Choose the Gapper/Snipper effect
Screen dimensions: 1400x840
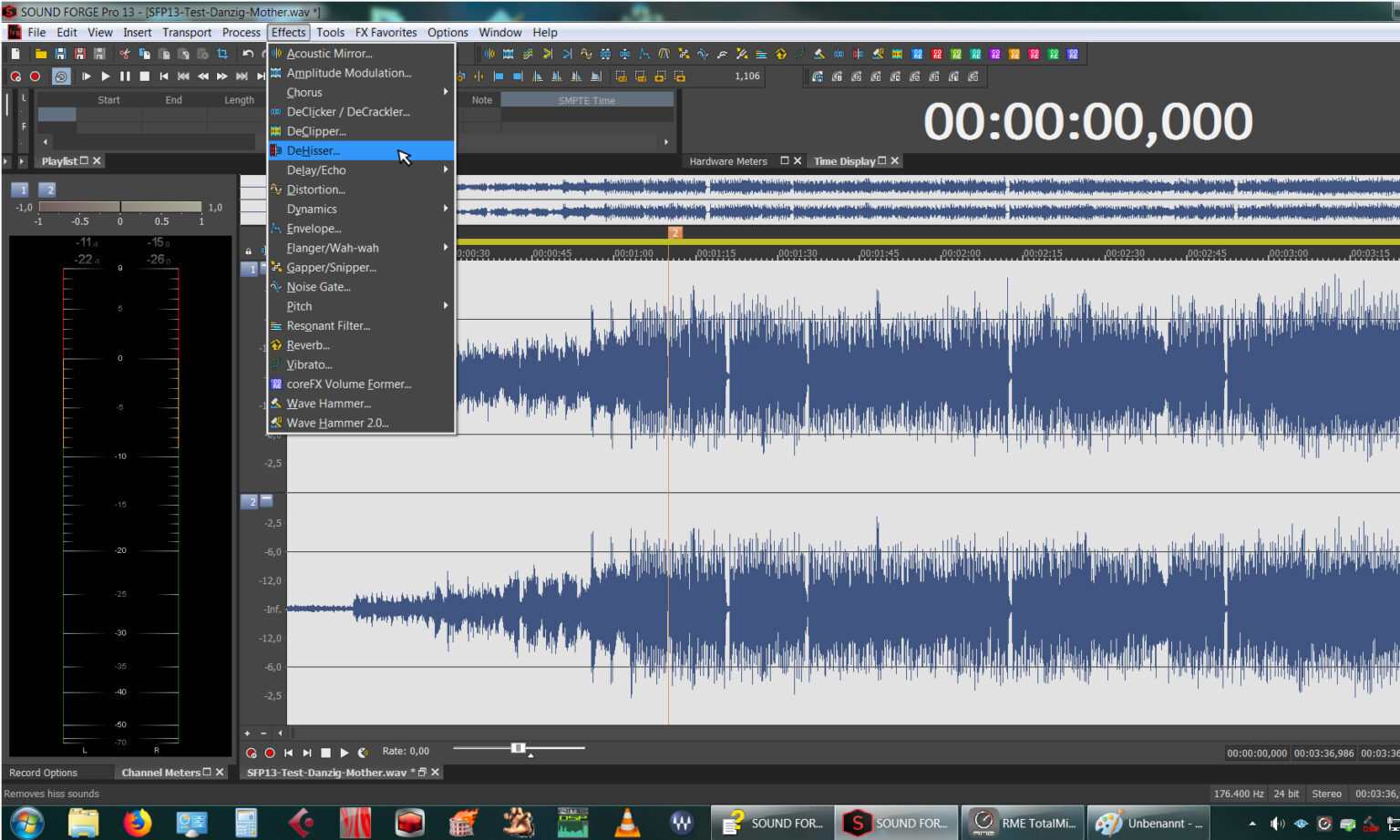click(361, 268)
